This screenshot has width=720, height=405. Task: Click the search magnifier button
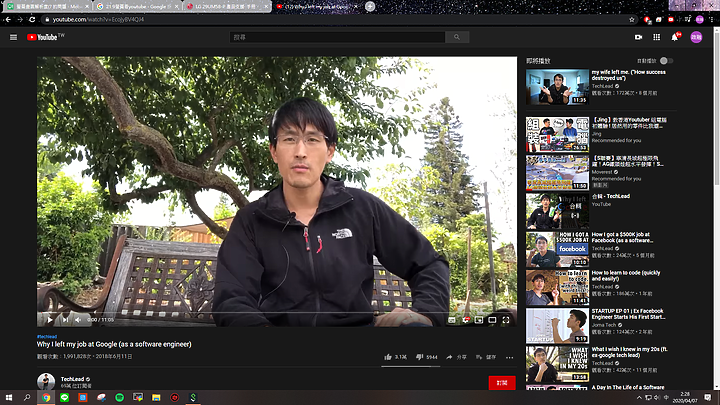(x=457, y=37)
